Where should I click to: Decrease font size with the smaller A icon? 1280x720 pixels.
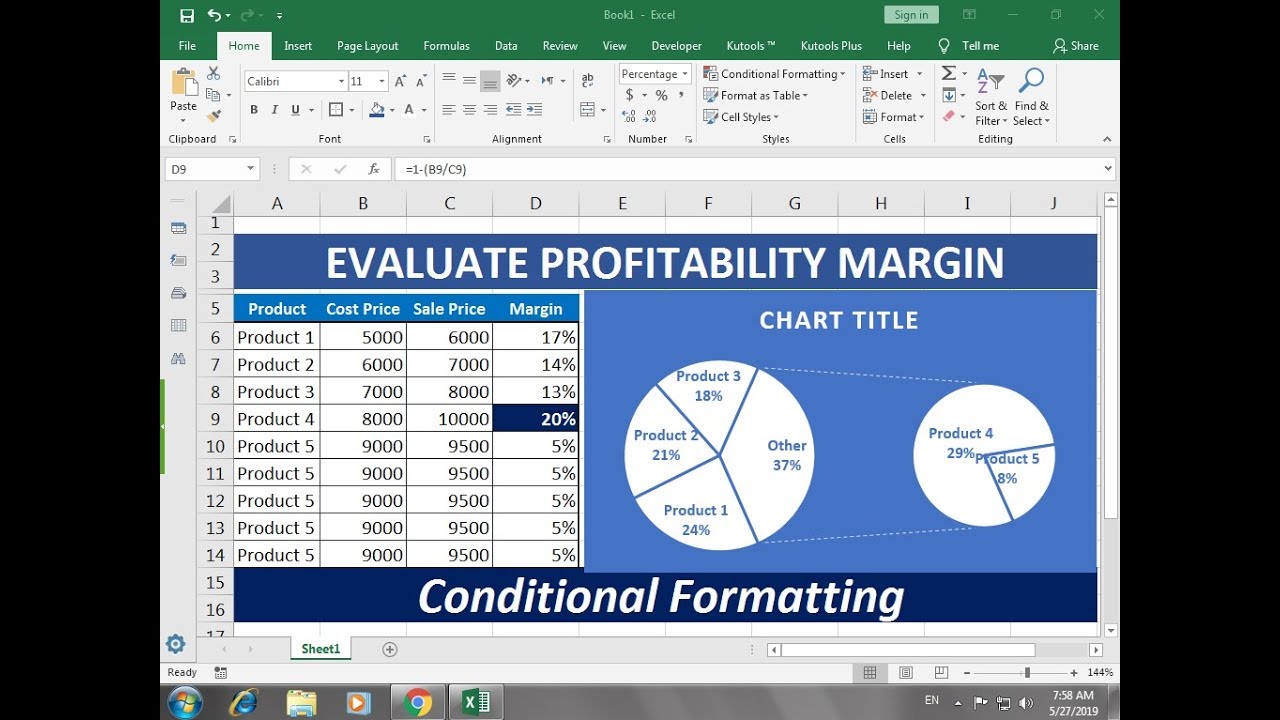420,81
